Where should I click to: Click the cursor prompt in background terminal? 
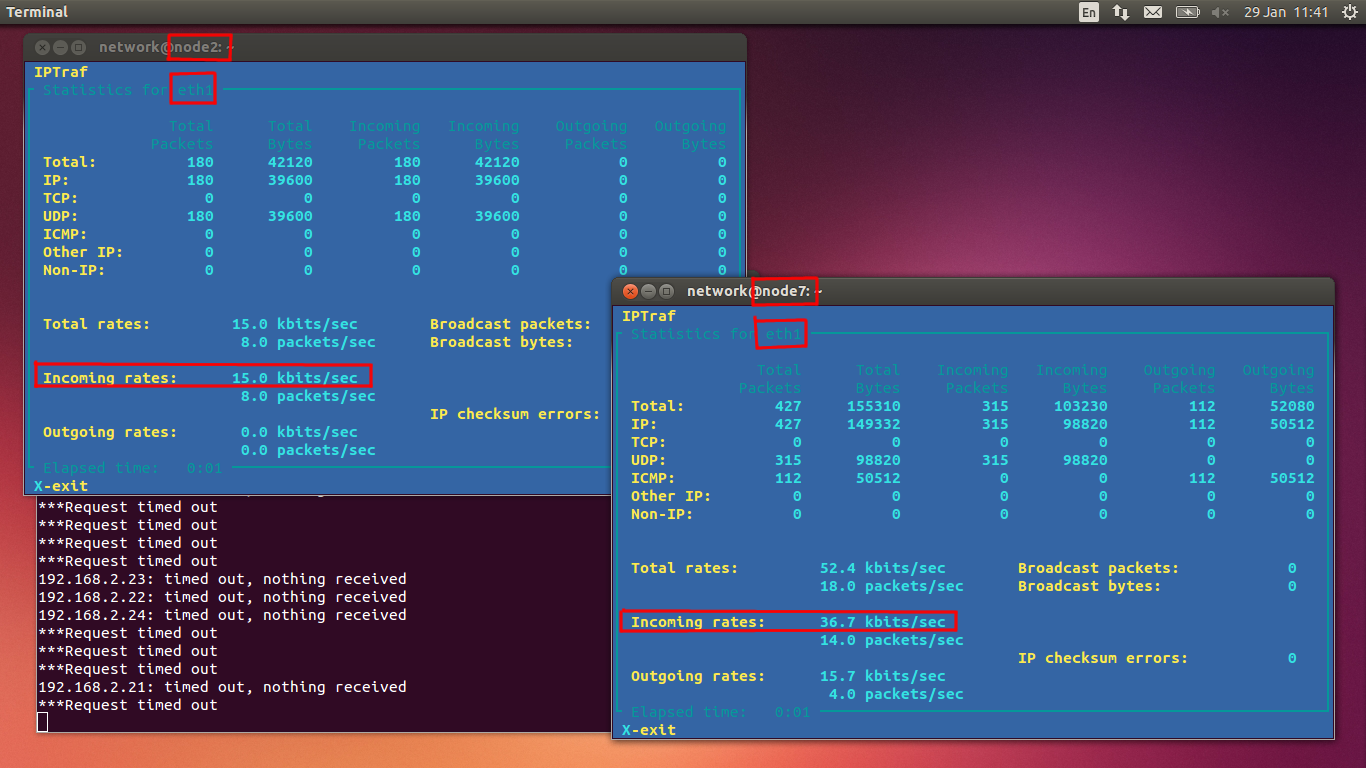coord(43,722)
